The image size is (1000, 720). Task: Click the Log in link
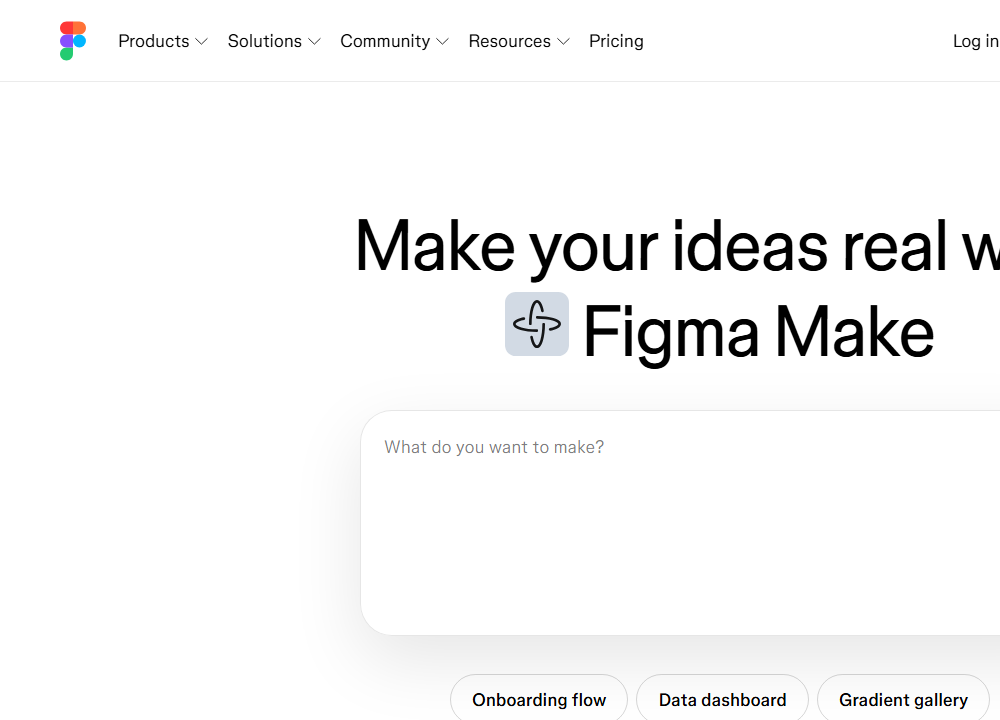[x=976, y=41]
